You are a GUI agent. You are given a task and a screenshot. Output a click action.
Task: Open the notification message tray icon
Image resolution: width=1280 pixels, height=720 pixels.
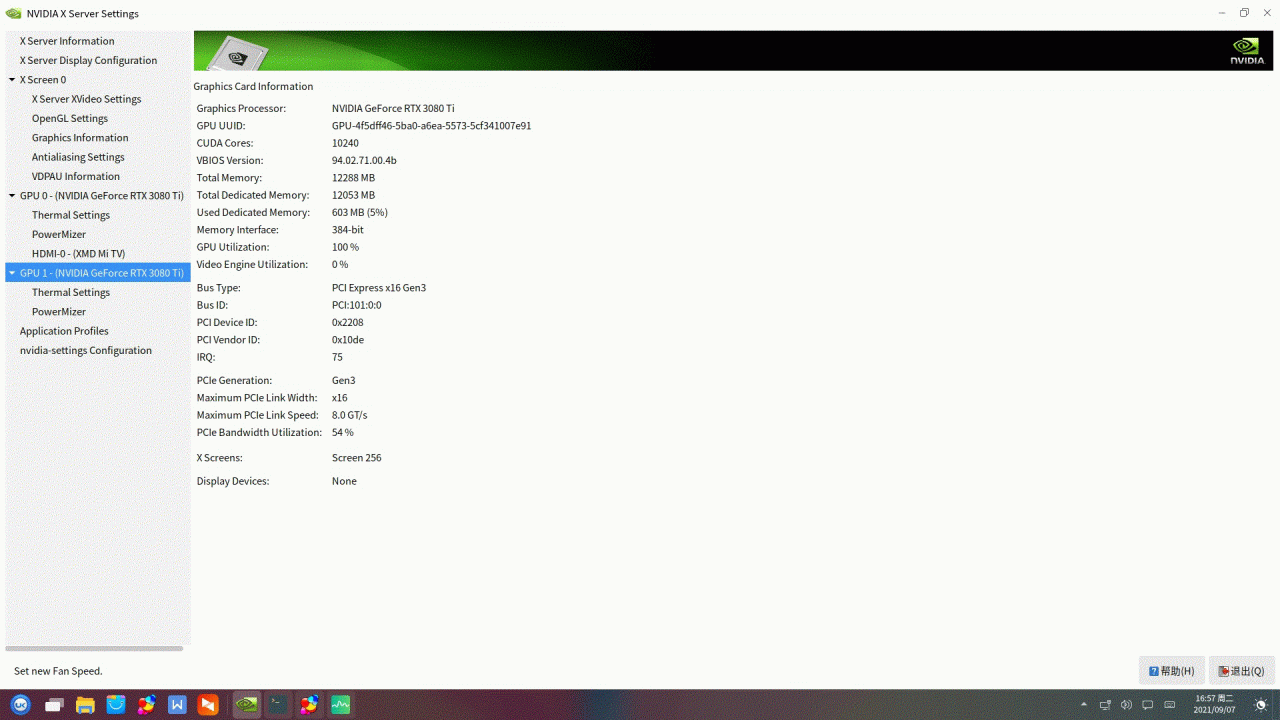pyautogui.click(x=1148, y=705)
